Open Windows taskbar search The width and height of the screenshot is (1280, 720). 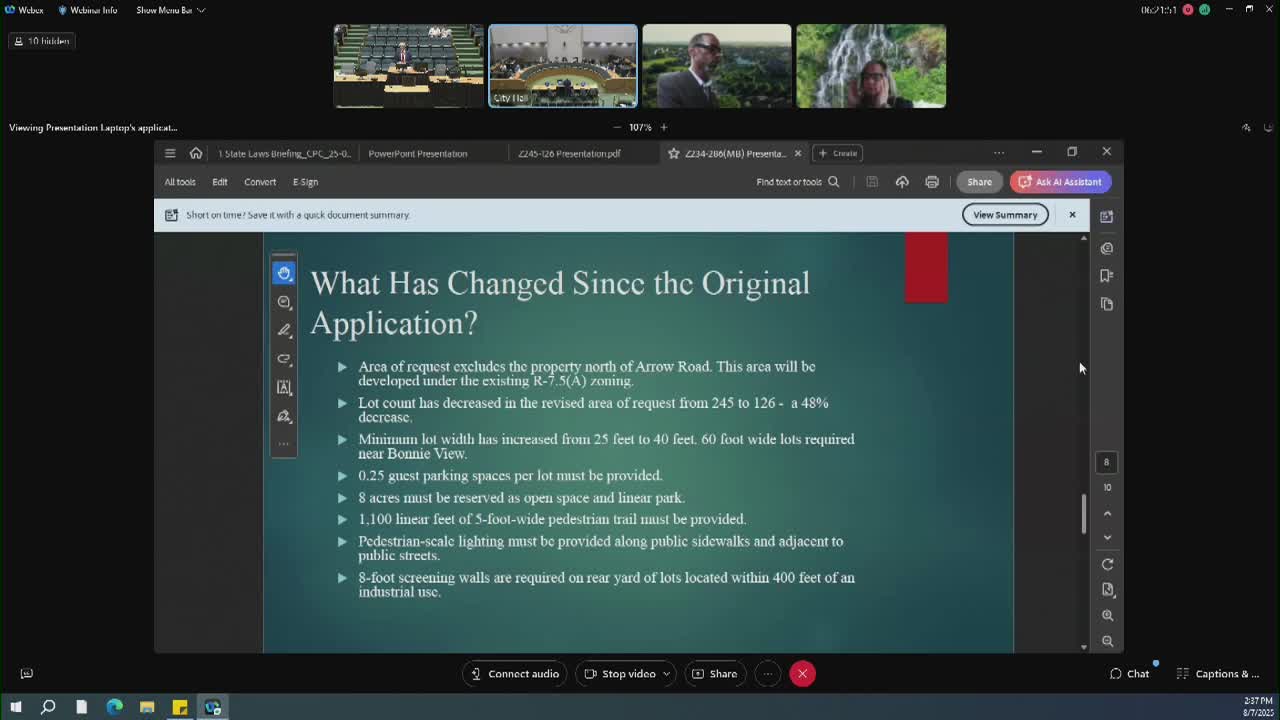48,707
